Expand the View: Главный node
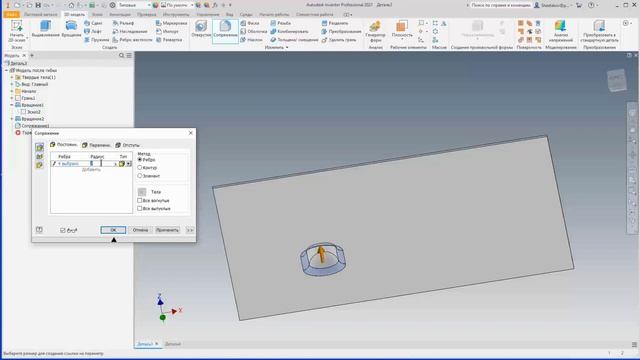640x360 pixels. 12,84
